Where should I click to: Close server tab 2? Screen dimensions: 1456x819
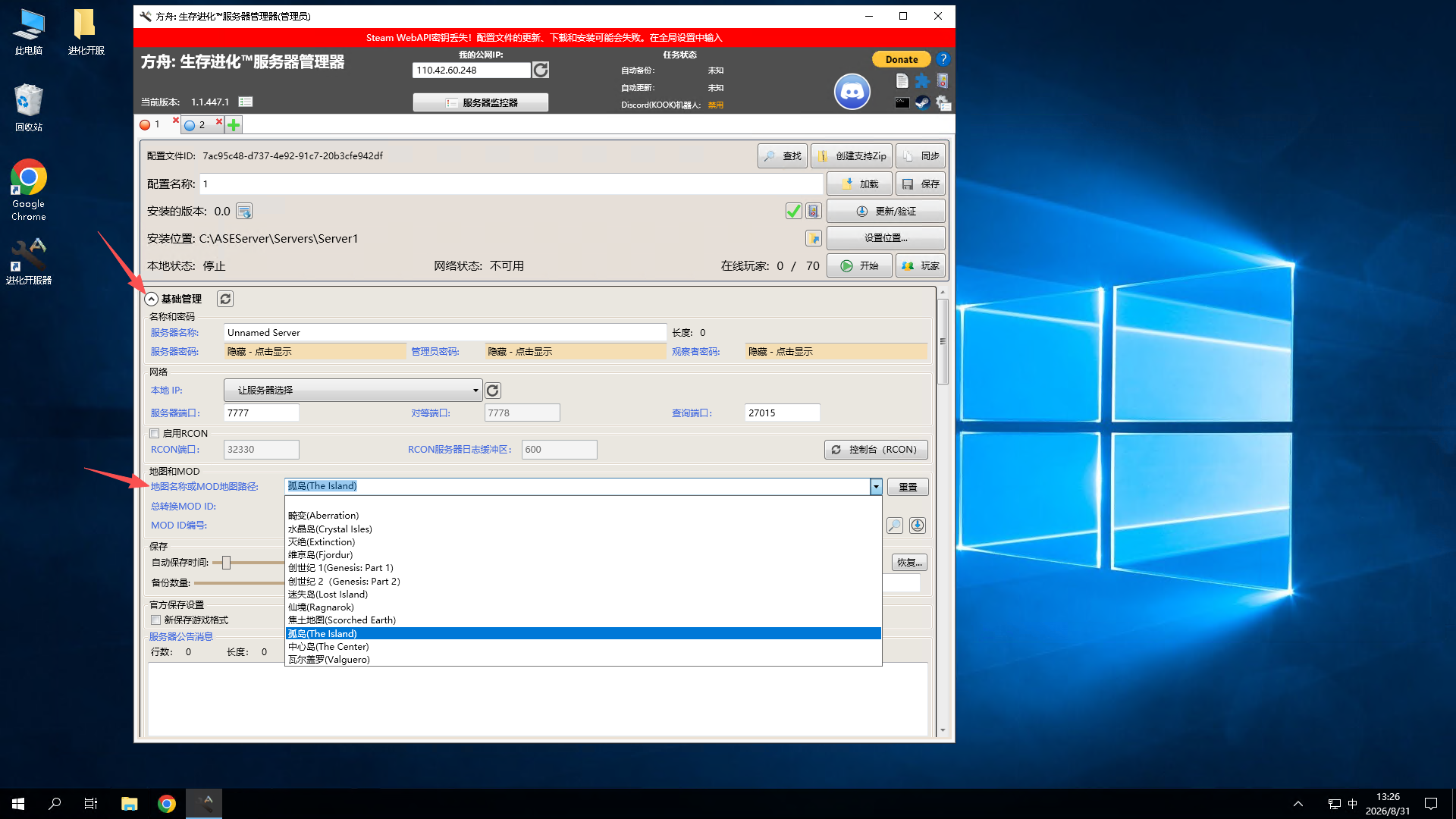[219, 121]
